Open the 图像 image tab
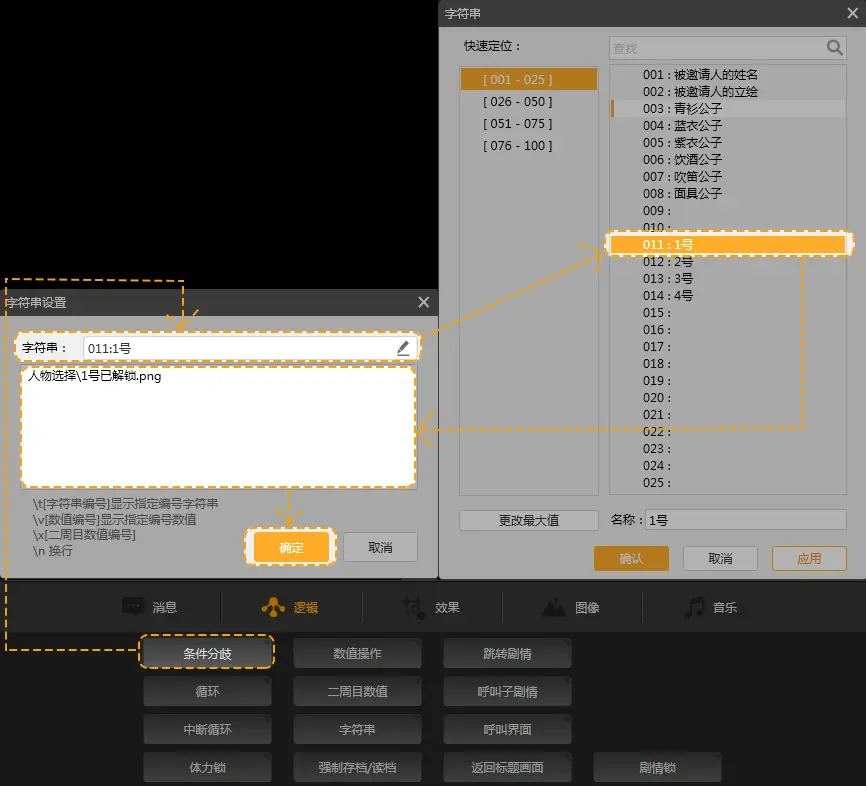The height and width of the screenshot is (786, 866). [570, 607]
